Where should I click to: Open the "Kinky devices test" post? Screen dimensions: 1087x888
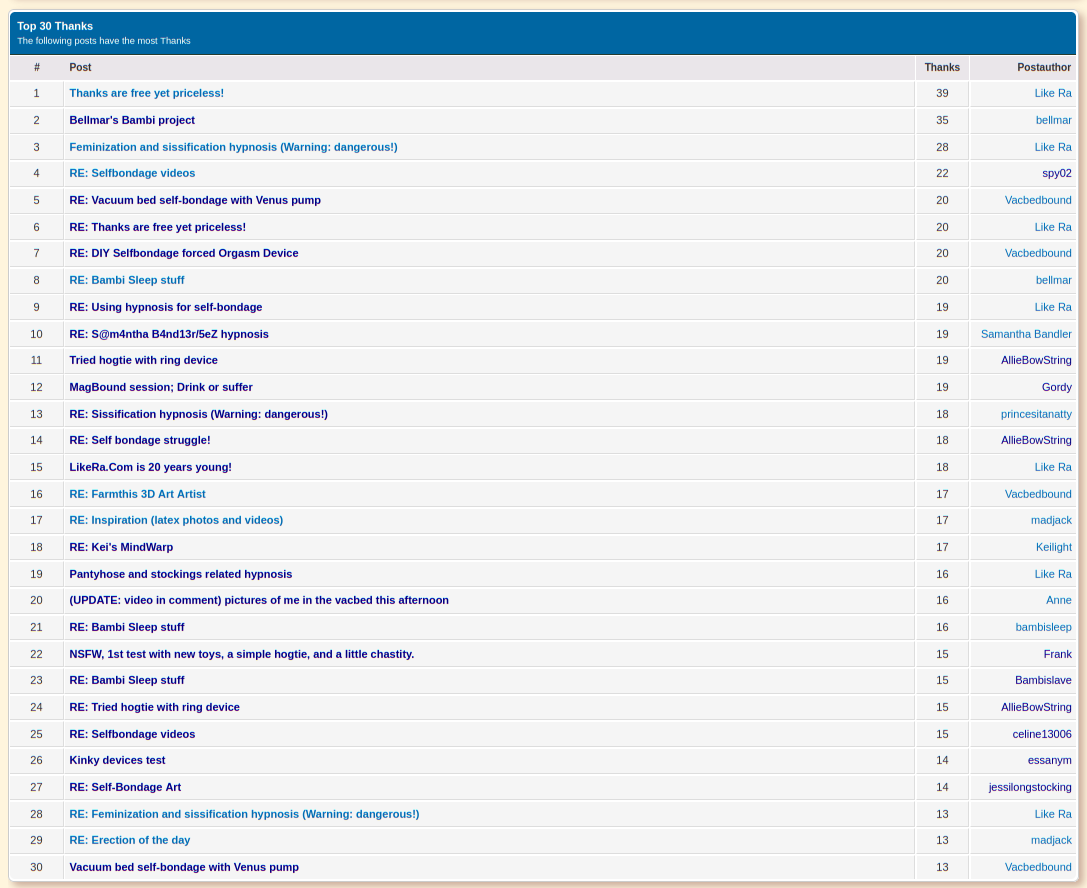pos(117,760)
